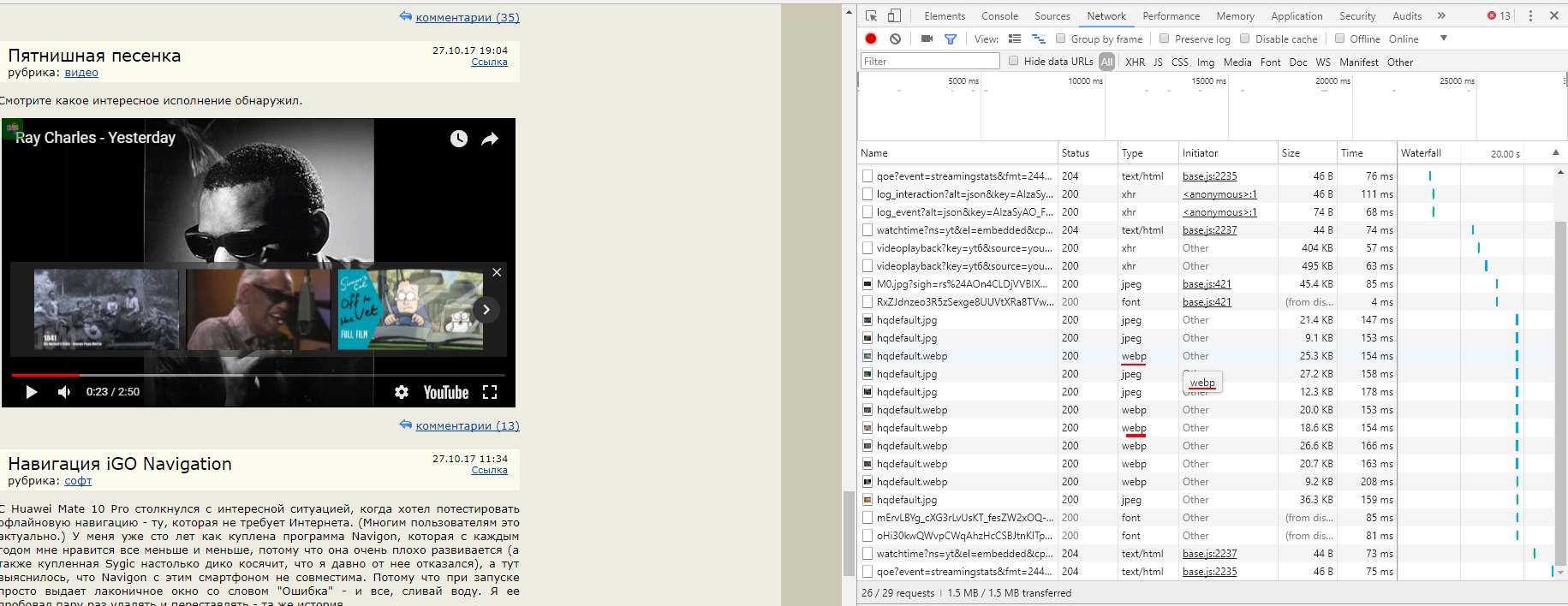Tick the checkbox of the qoe?event=streamingstats top row
The image size is (1568, 606).
pos(867,175)
